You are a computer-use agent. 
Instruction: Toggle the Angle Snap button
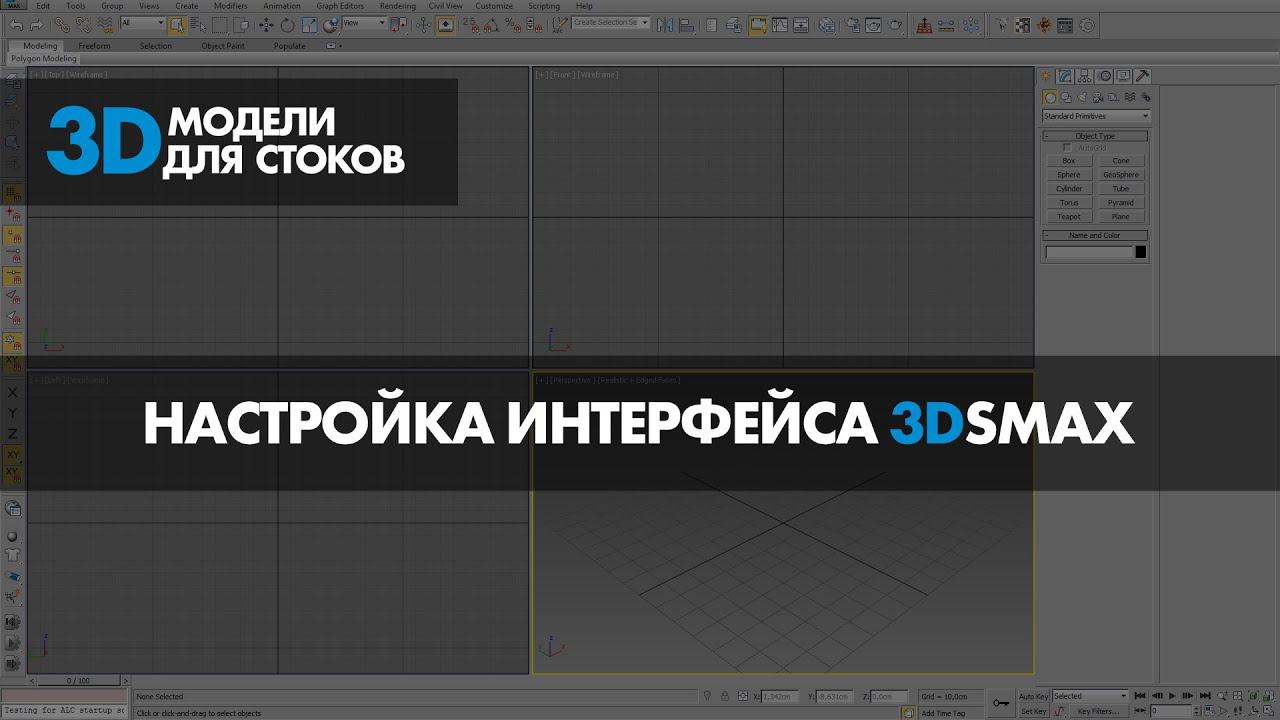[491, 25]
